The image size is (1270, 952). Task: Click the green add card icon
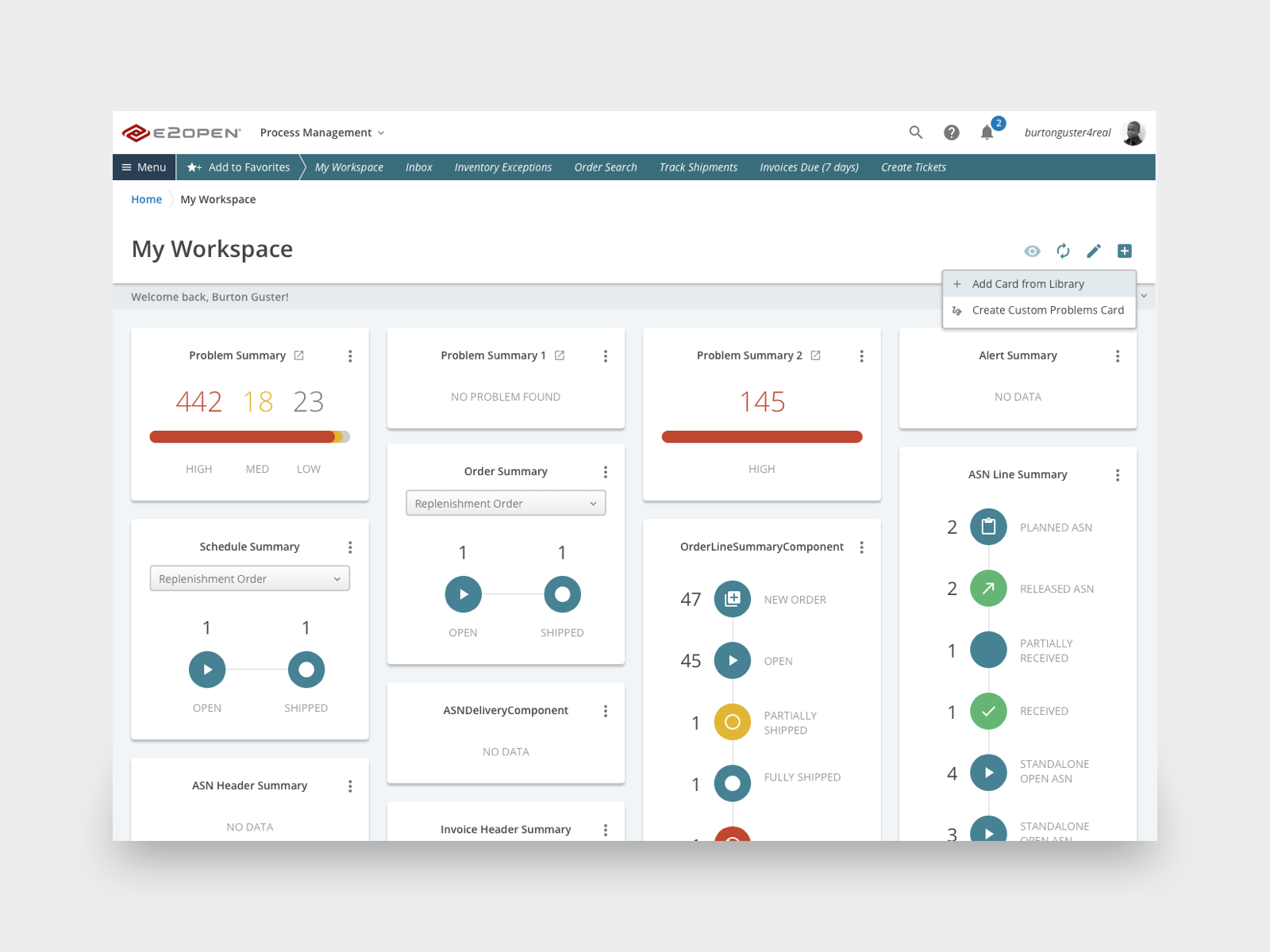(x=1125, y=251)
